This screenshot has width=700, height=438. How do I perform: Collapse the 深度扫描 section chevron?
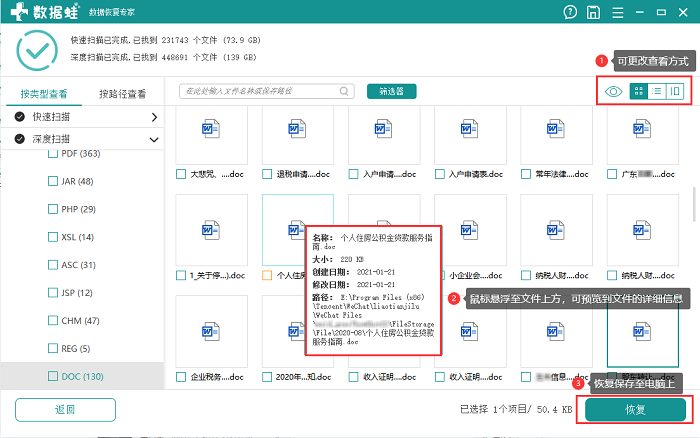154,140
